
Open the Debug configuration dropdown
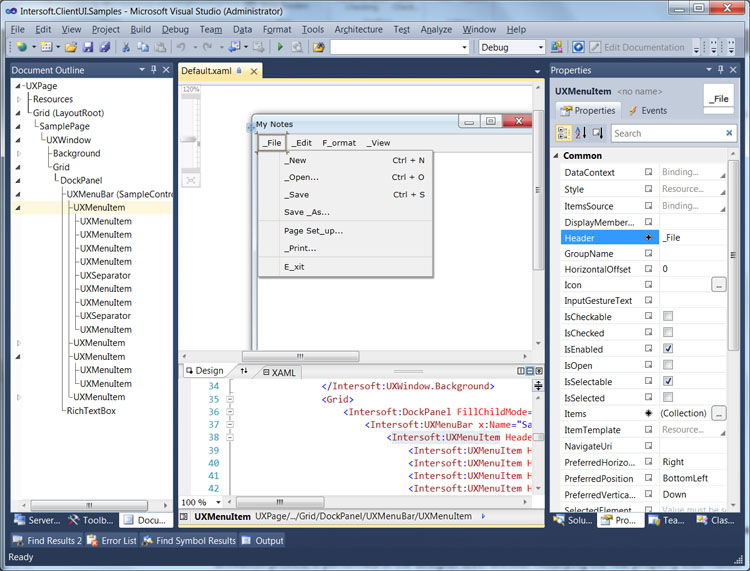tap(540, 47)
